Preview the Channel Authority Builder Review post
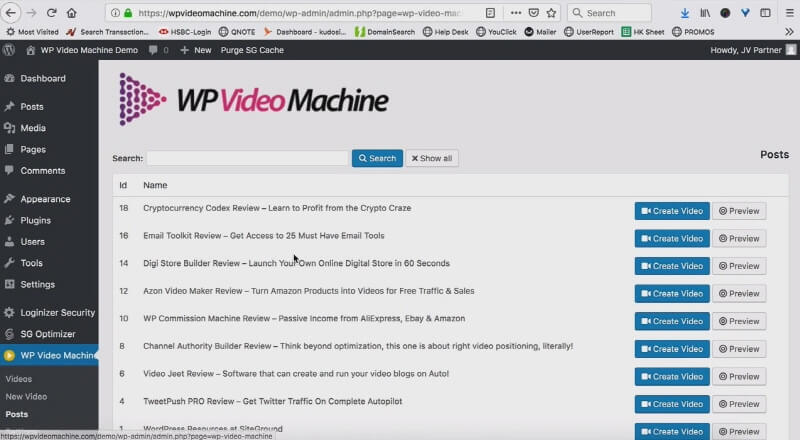 [x=739, y=349]
